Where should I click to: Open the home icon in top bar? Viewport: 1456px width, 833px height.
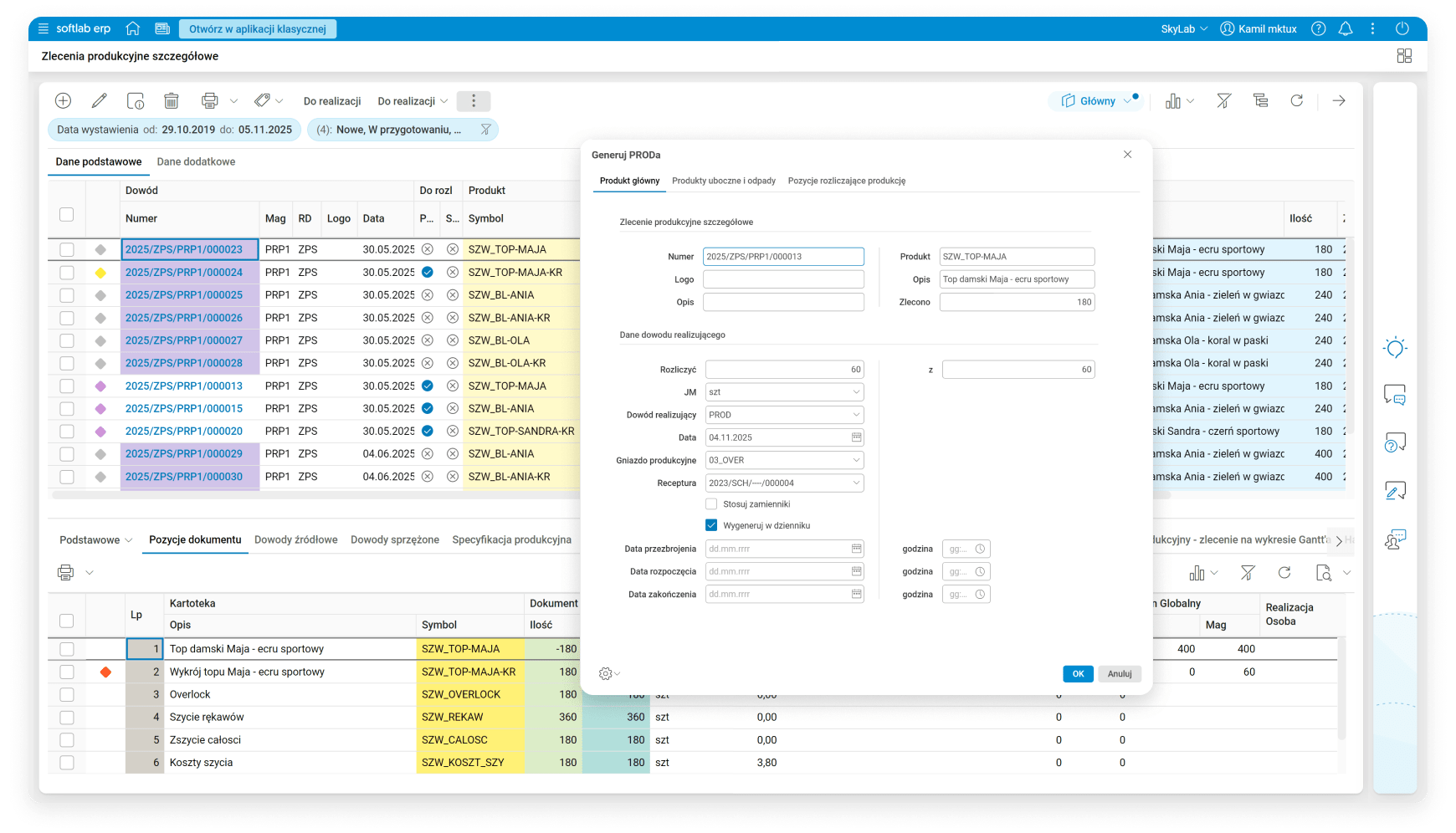coord(132,28)
